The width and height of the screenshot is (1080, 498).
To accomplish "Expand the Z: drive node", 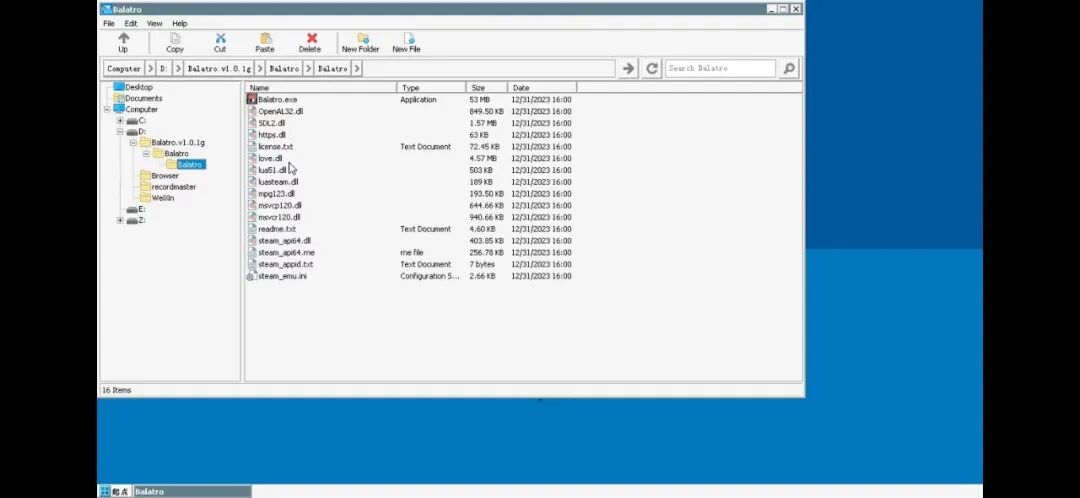I will tap(120, 220).
